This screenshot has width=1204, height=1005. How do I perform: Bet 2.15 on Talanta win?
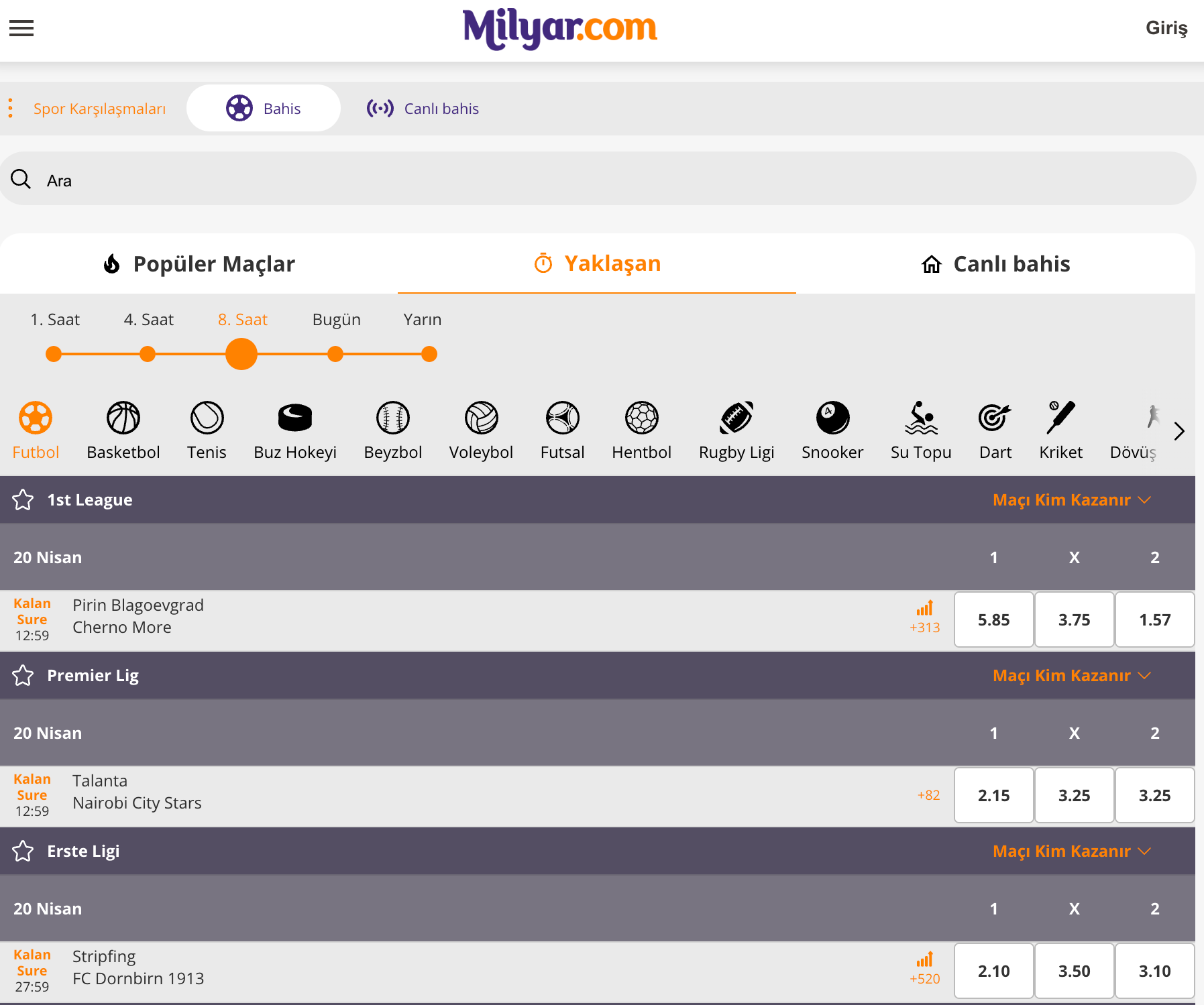pyautogui.click(x=993, y=795)
